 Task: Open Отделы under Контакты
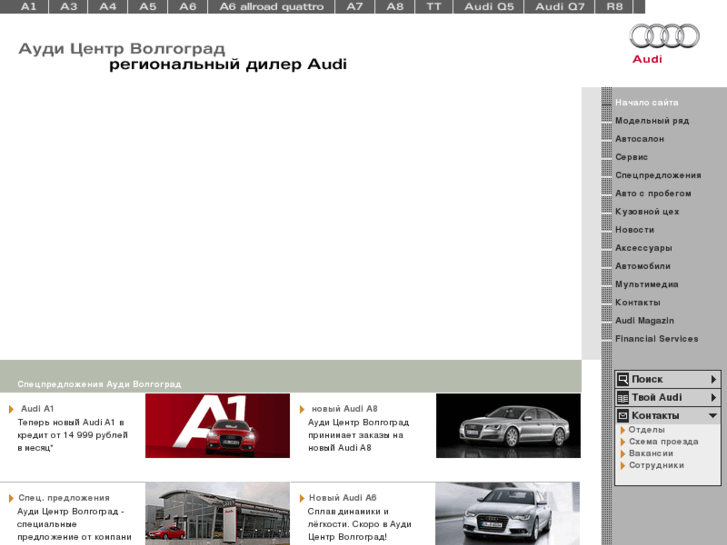(646, 430)
